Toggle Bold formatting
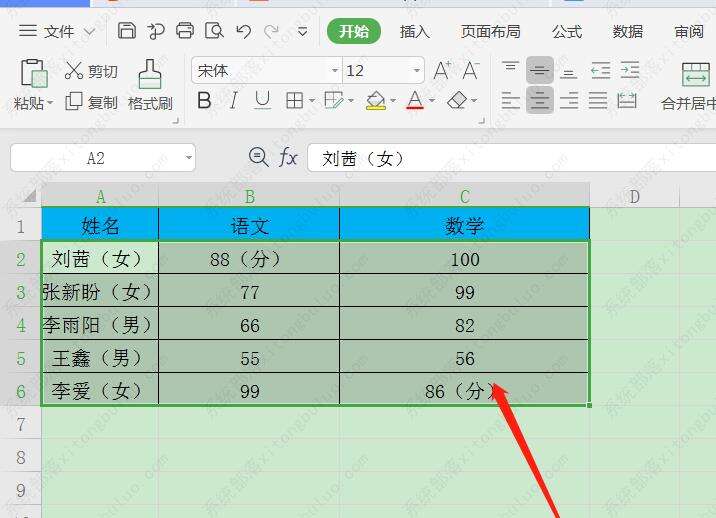 [x=204, y=100]
